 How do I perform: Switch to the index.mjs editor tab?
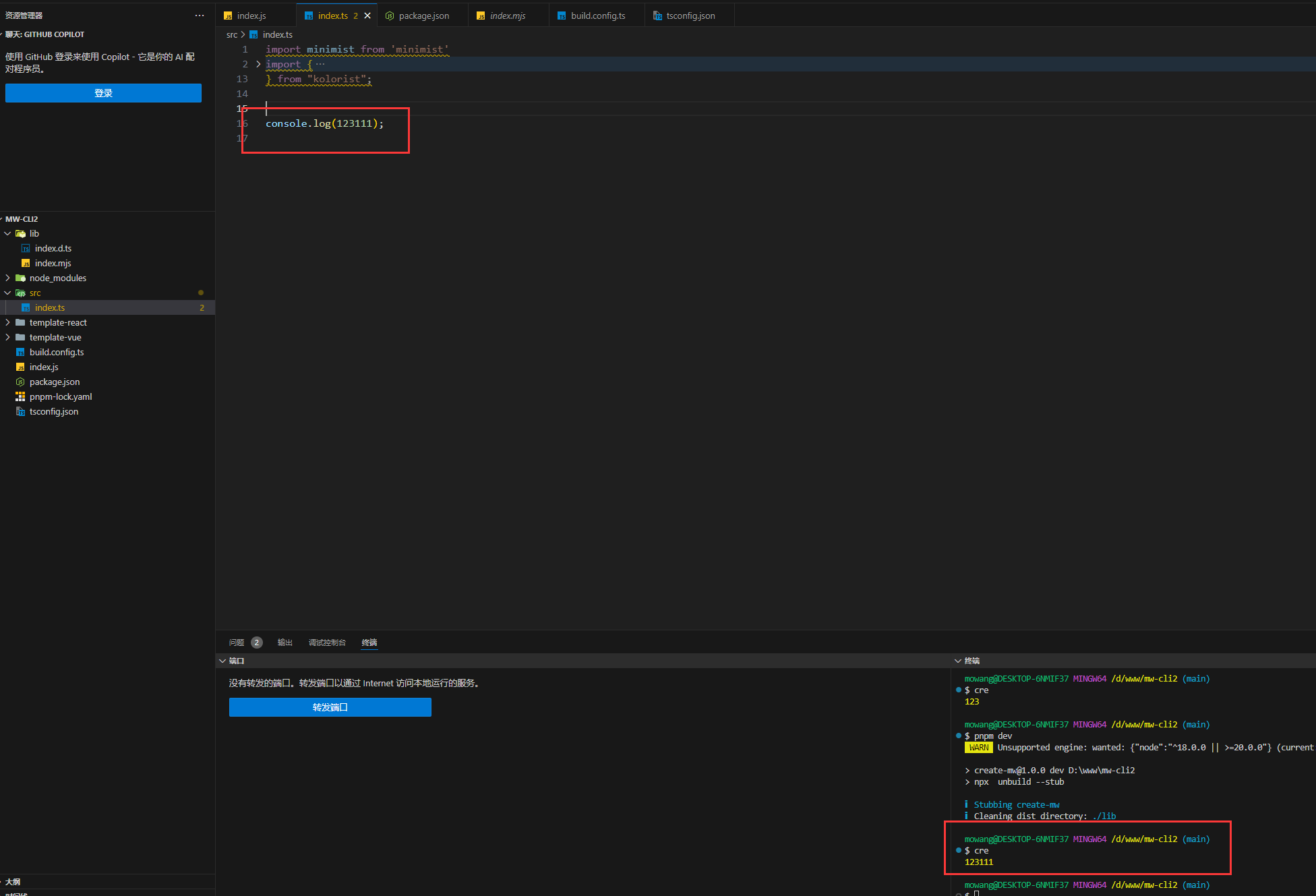click(x=508, y=16)
